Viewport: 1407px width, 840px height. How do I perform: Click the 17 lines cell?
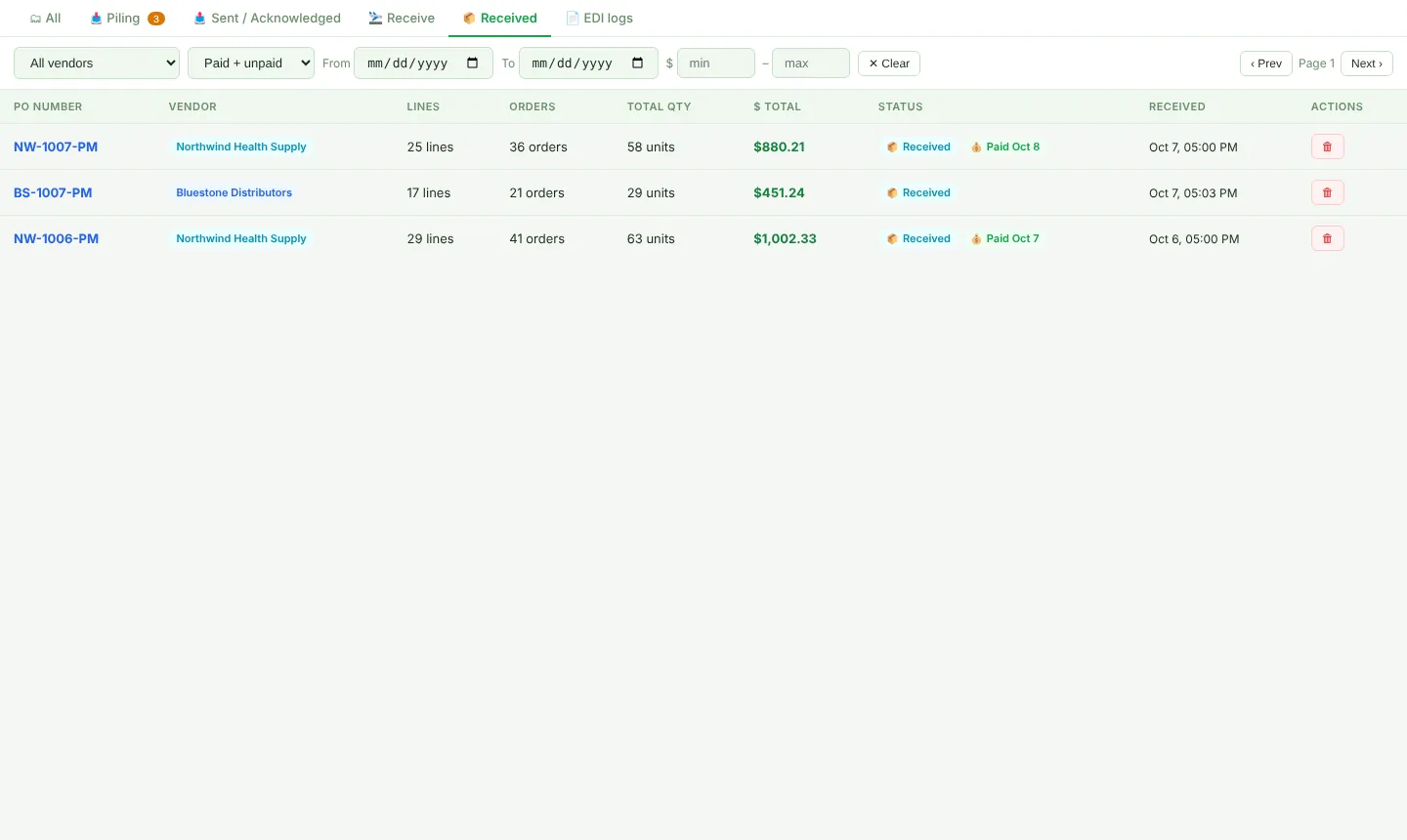[429, 192]
